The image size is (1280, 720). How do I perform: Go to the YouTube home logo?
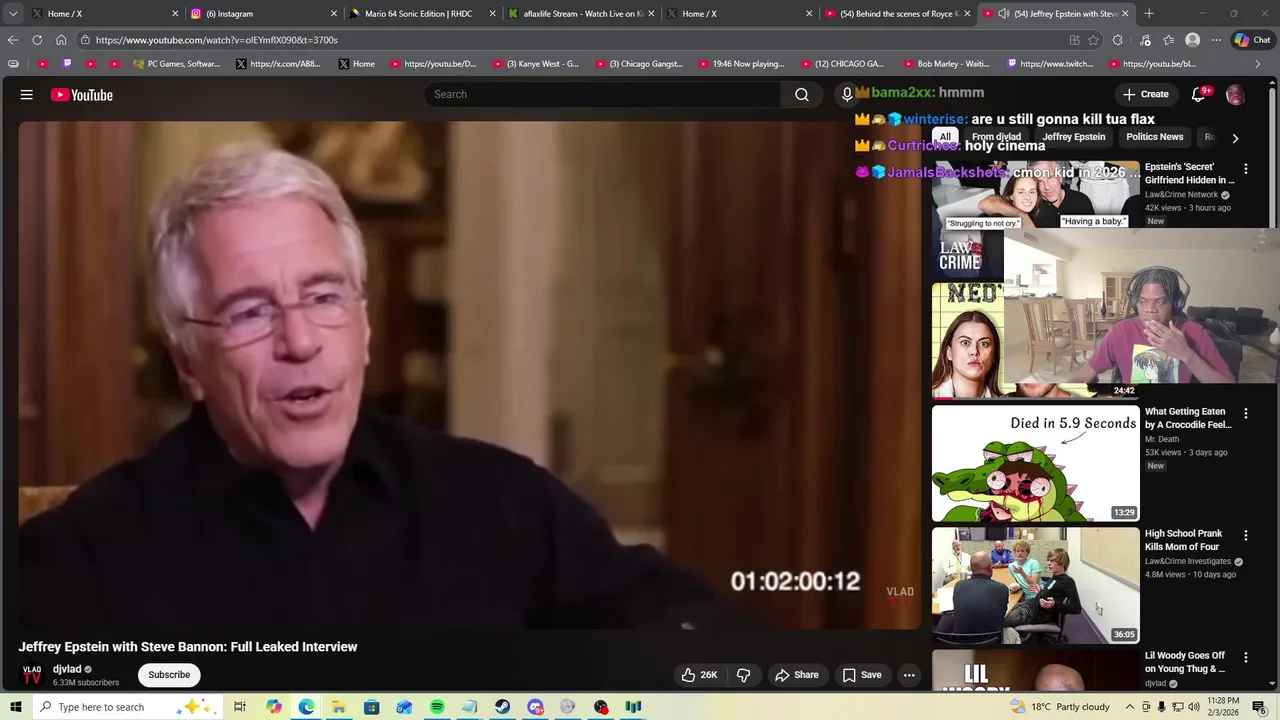click(82, 95)
